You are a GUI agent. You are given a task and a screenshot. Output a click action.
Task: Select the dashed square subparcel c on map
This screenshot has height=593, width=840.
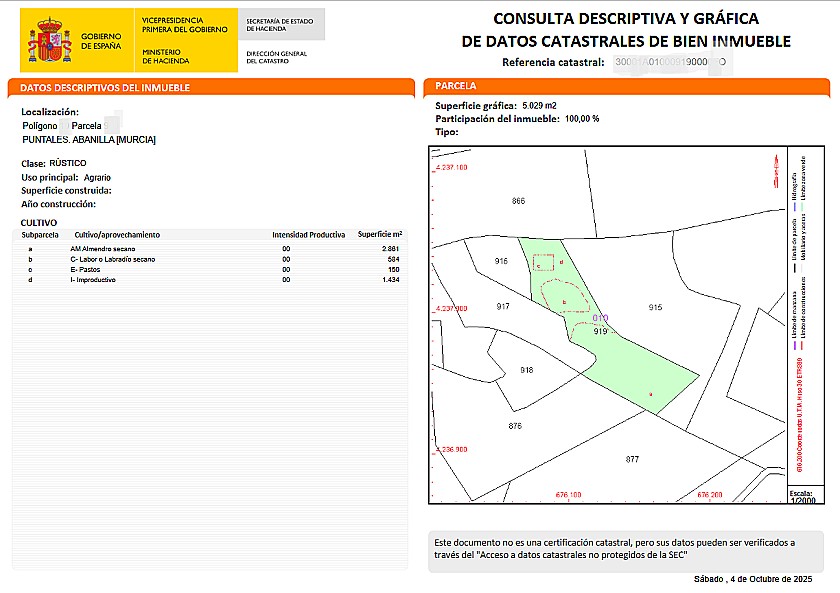coord(543,264)
